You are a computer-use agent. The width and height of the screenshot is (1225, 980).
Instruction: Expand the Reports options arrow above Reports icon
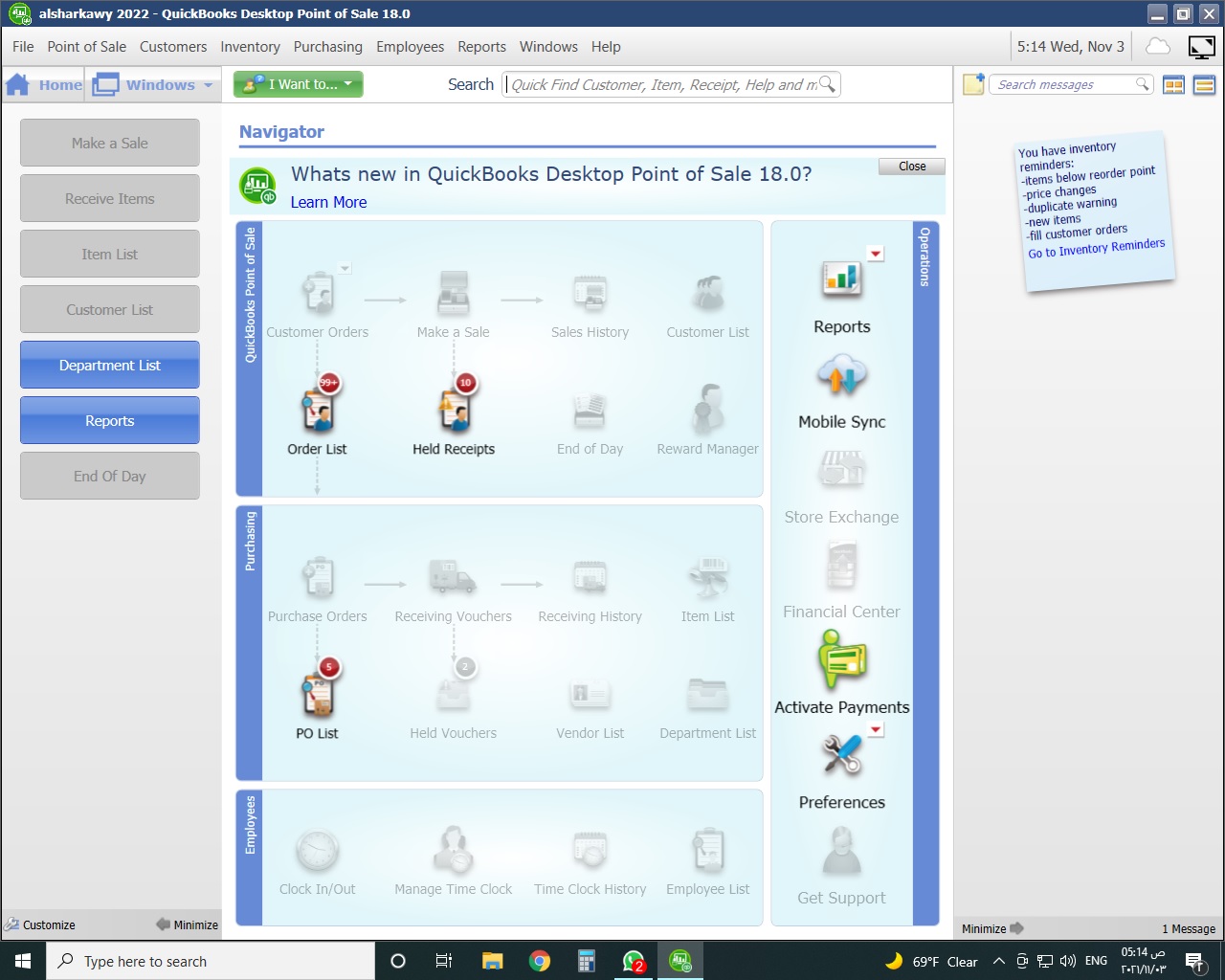875,254
